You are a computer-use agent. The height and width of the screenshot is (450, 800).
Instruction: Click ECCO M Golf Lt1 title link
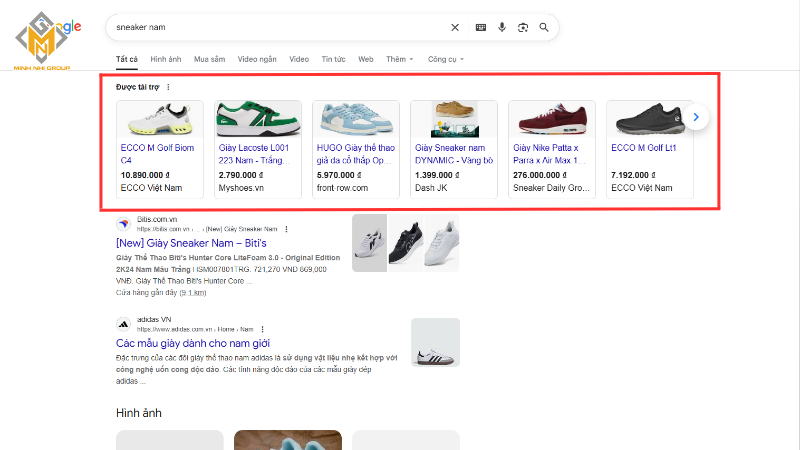[x=643, y=148]
